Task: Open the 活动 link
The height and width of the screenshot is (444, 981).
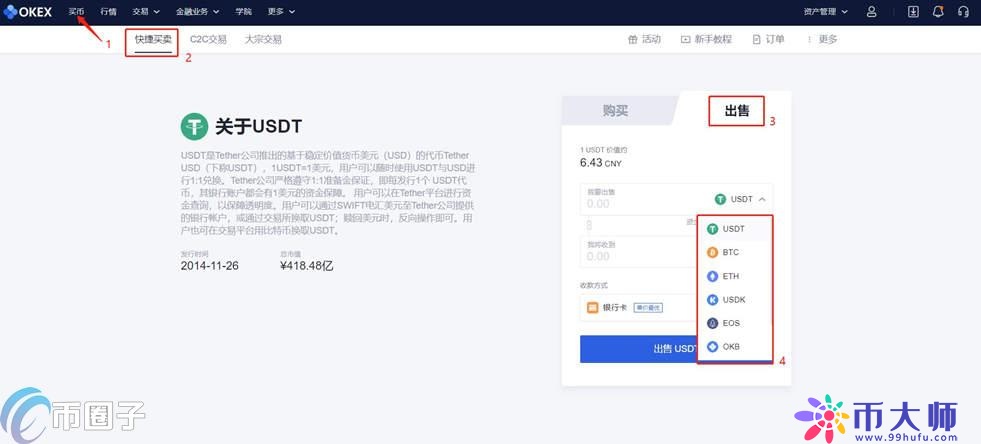Action: [x=644, y=39]
